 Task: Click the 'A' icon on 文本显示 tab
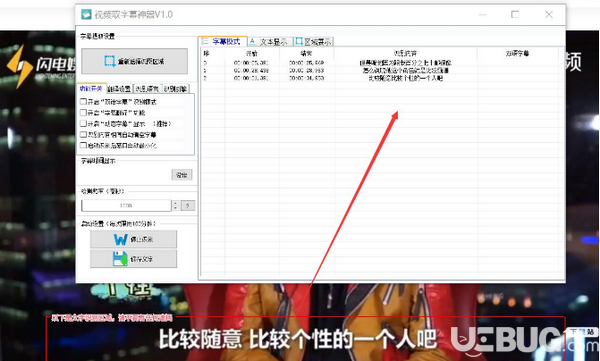pos(252,41)
